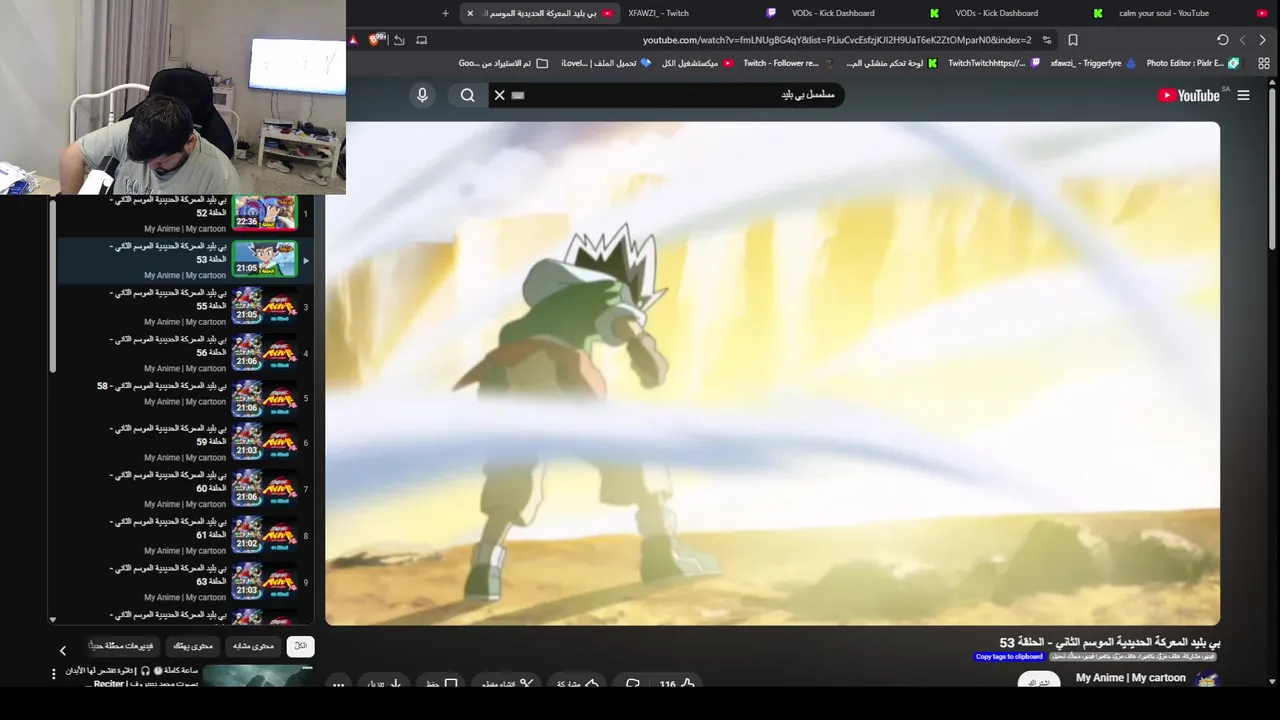Click Copy tags to clipboard button
1280x720 pixels.
click(x=1009, y=657)
